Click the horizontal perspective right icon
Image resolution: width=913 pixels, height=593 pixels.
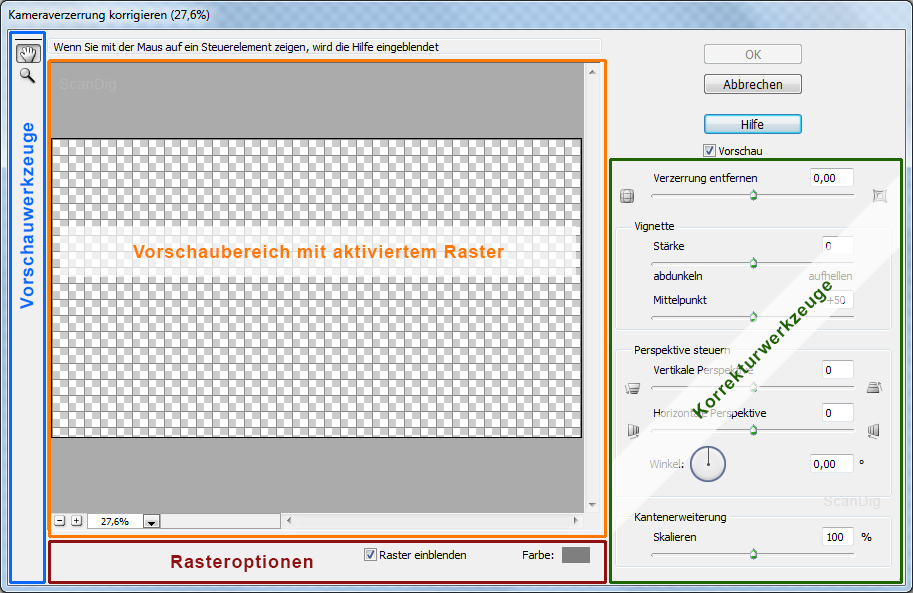[x=874, y=431]
